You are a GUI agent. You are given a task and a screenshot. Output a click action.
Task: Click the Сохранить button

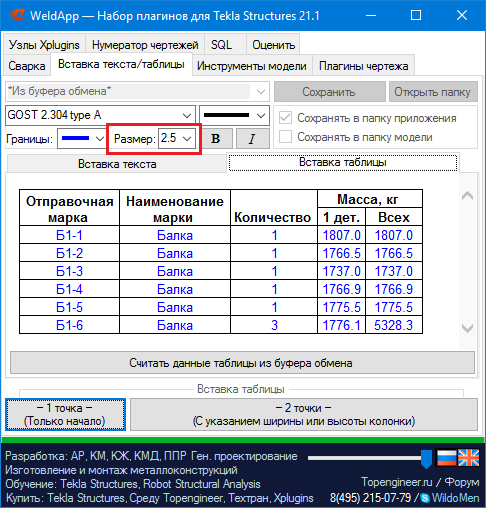coord(329,92)
